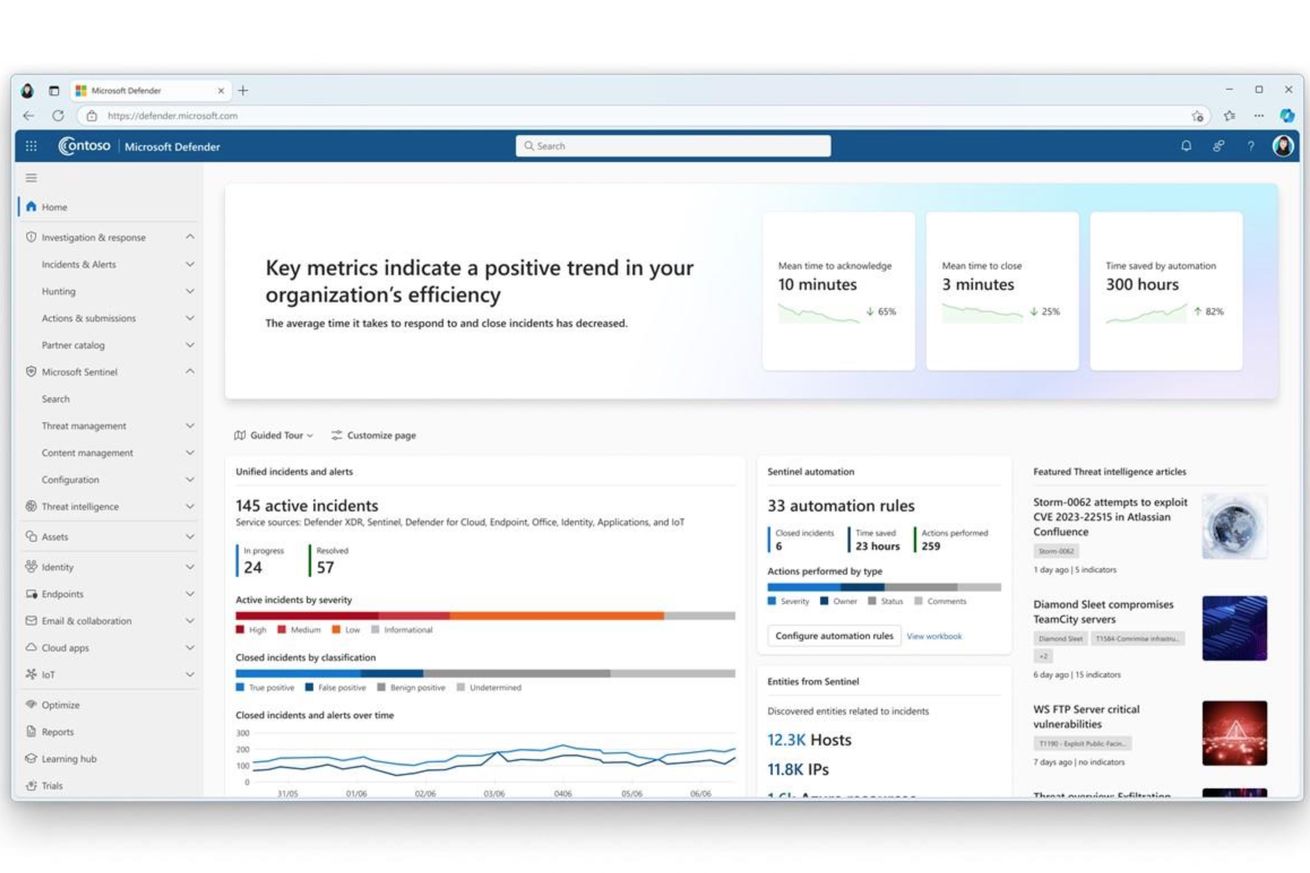This screenshot has height=873, width=1310.
Task: Click the 12.3K Hosts entity count
Action: coord(809,740)
